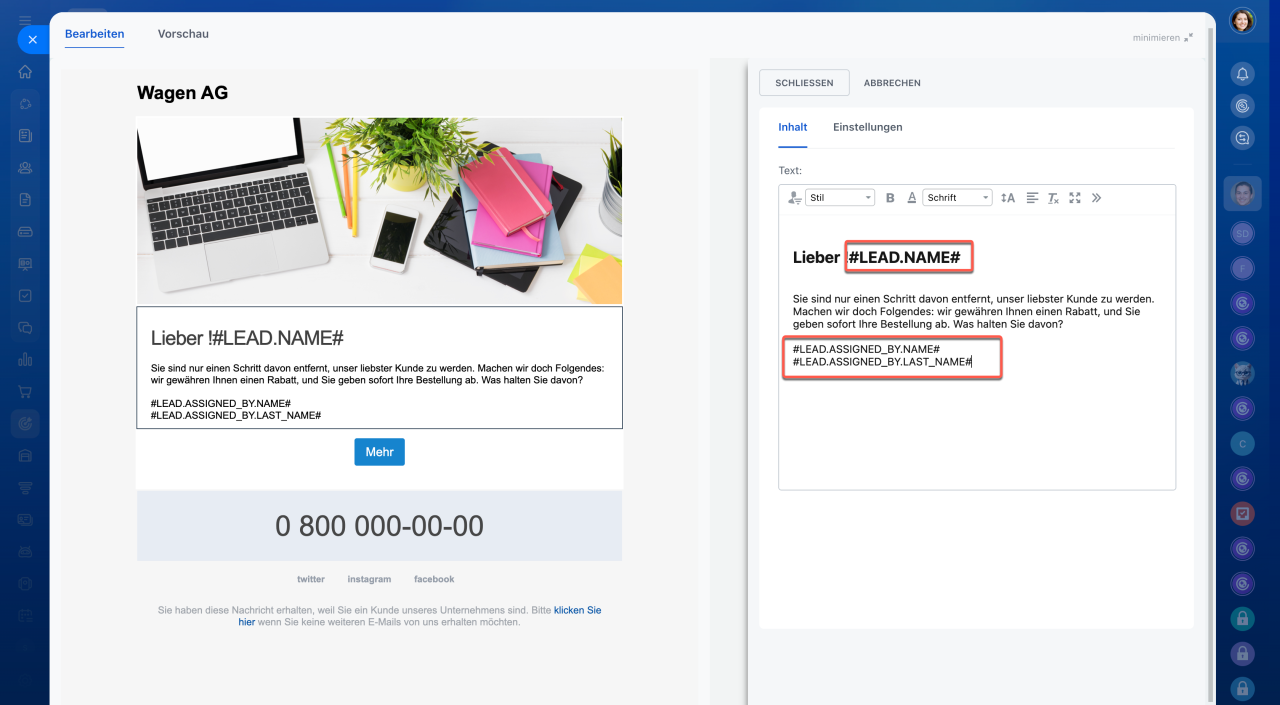Open the text color tool
Viewport: 1280px width, 705px height.
[x=912, y=198]
